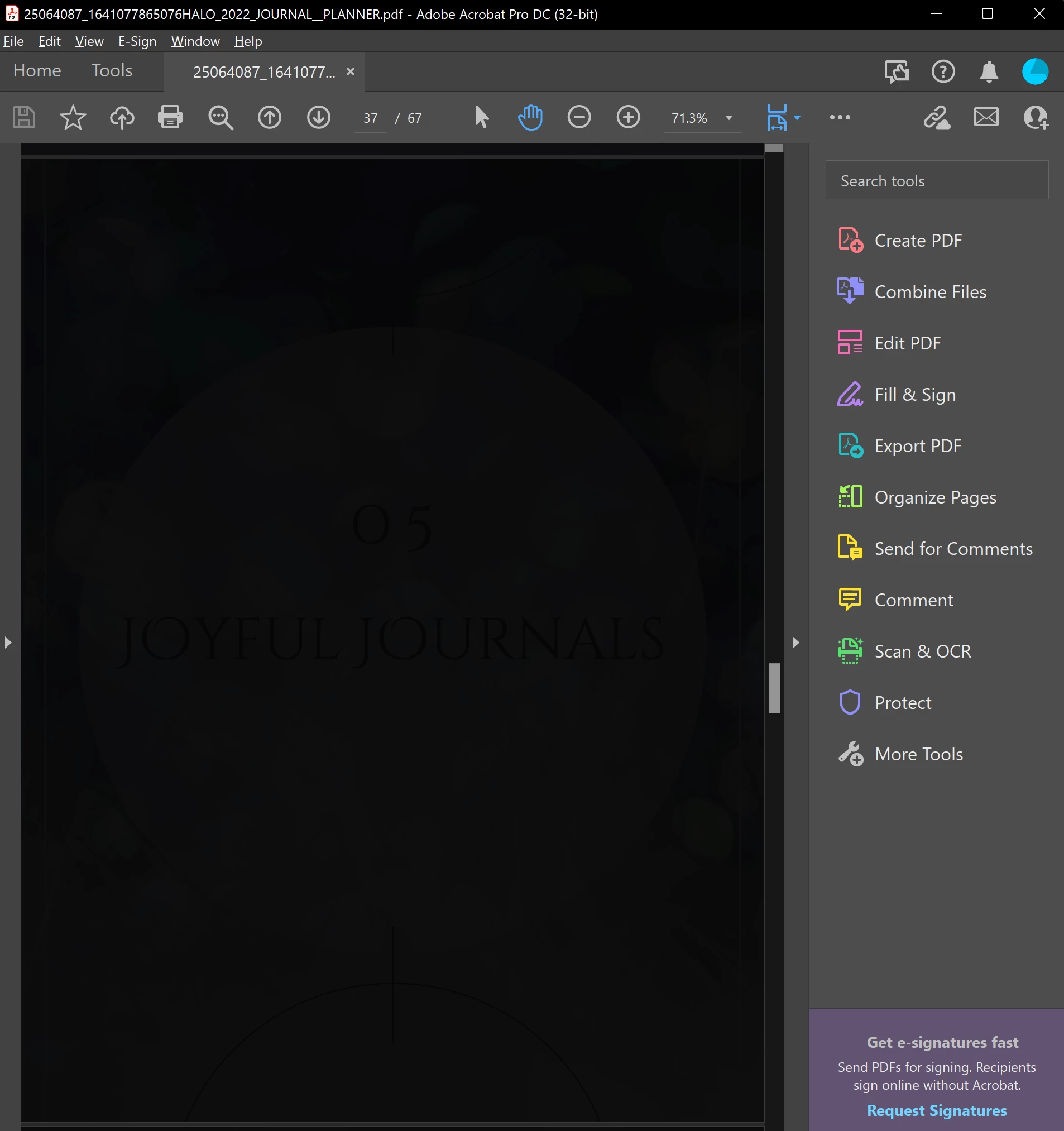The height and width of the screenshot is (1131, 1064).
Task: Share a link to this file
Action: [937, 118]
